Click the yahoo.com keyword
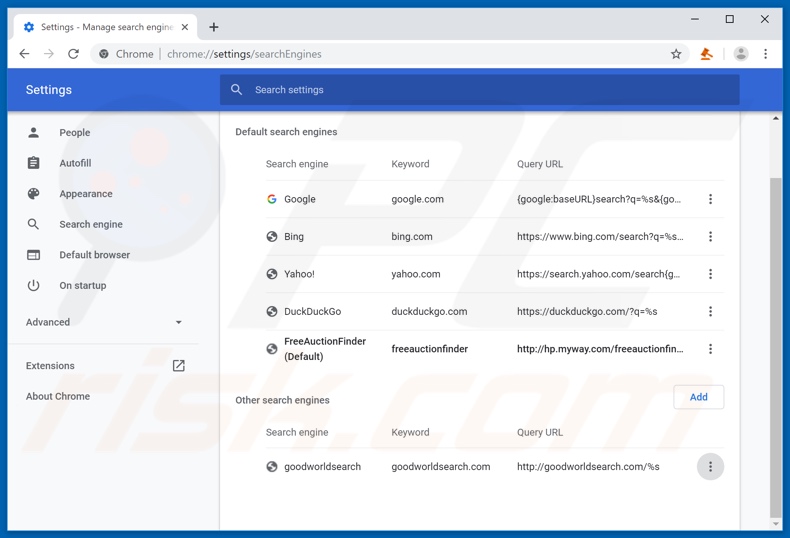Image resolution: width=790 pixels, height=538 pixels. click(416, 274)
